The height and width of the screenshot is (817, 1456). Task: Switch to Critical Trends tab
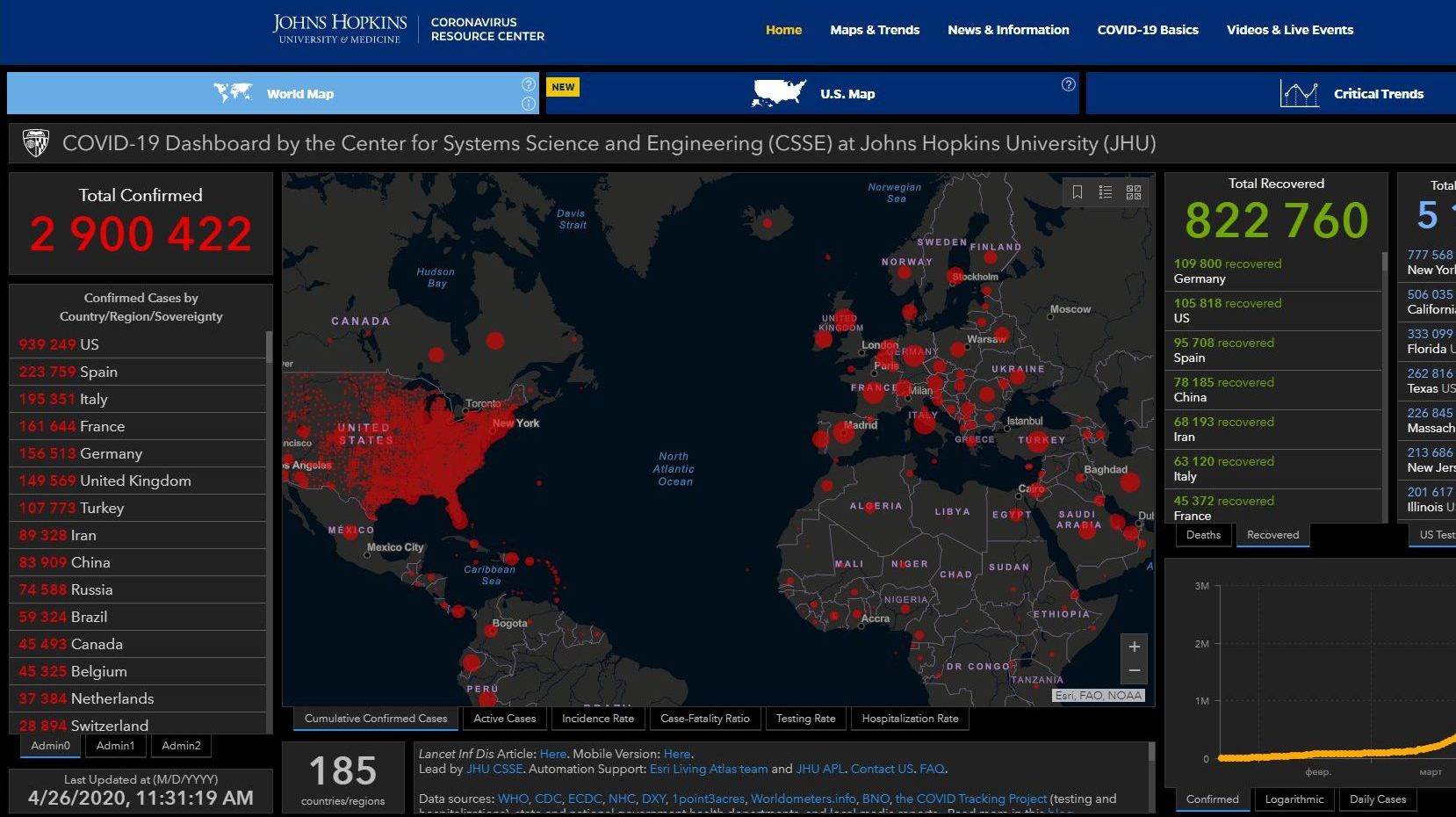(x=1271, y=93)
